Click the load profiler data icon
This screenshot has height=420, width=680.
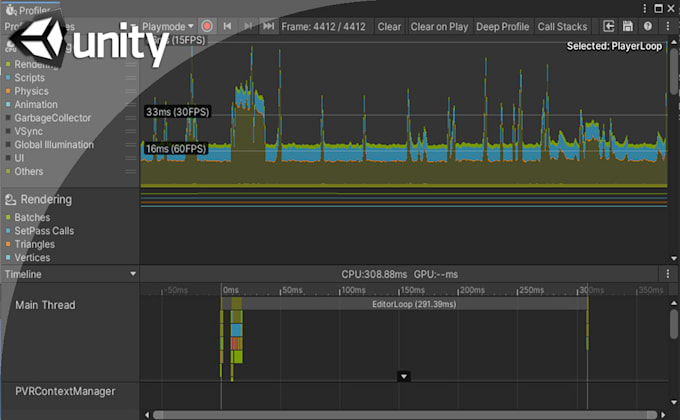(609, 27)
